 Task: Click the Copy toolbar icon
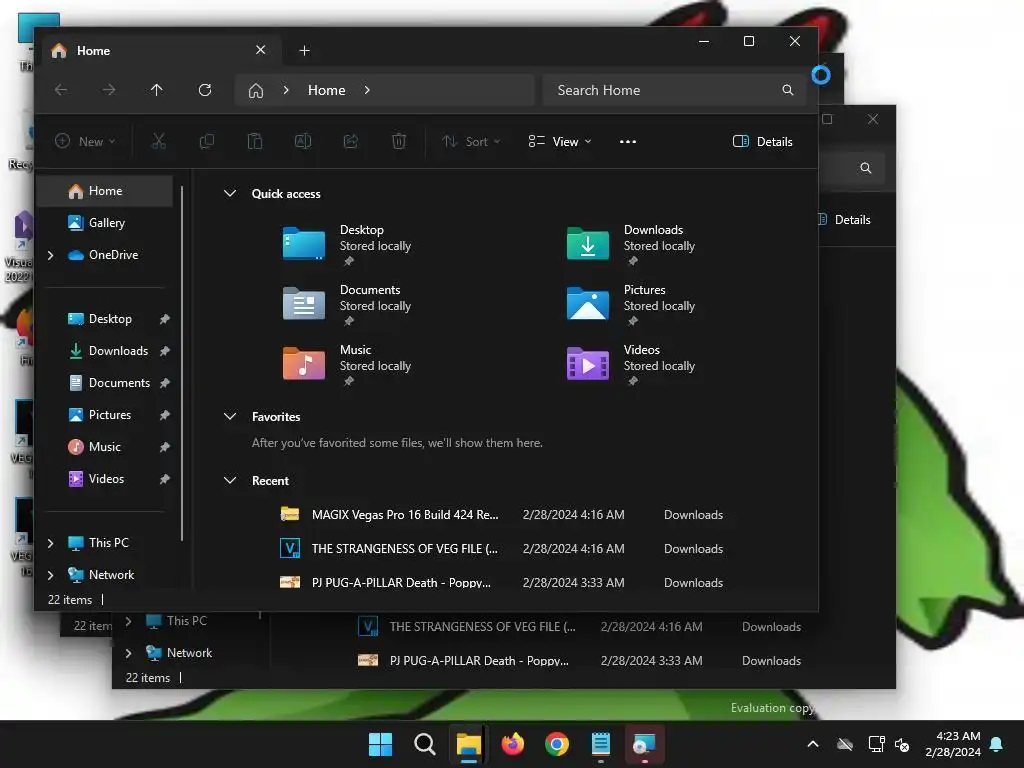point(207,141)
